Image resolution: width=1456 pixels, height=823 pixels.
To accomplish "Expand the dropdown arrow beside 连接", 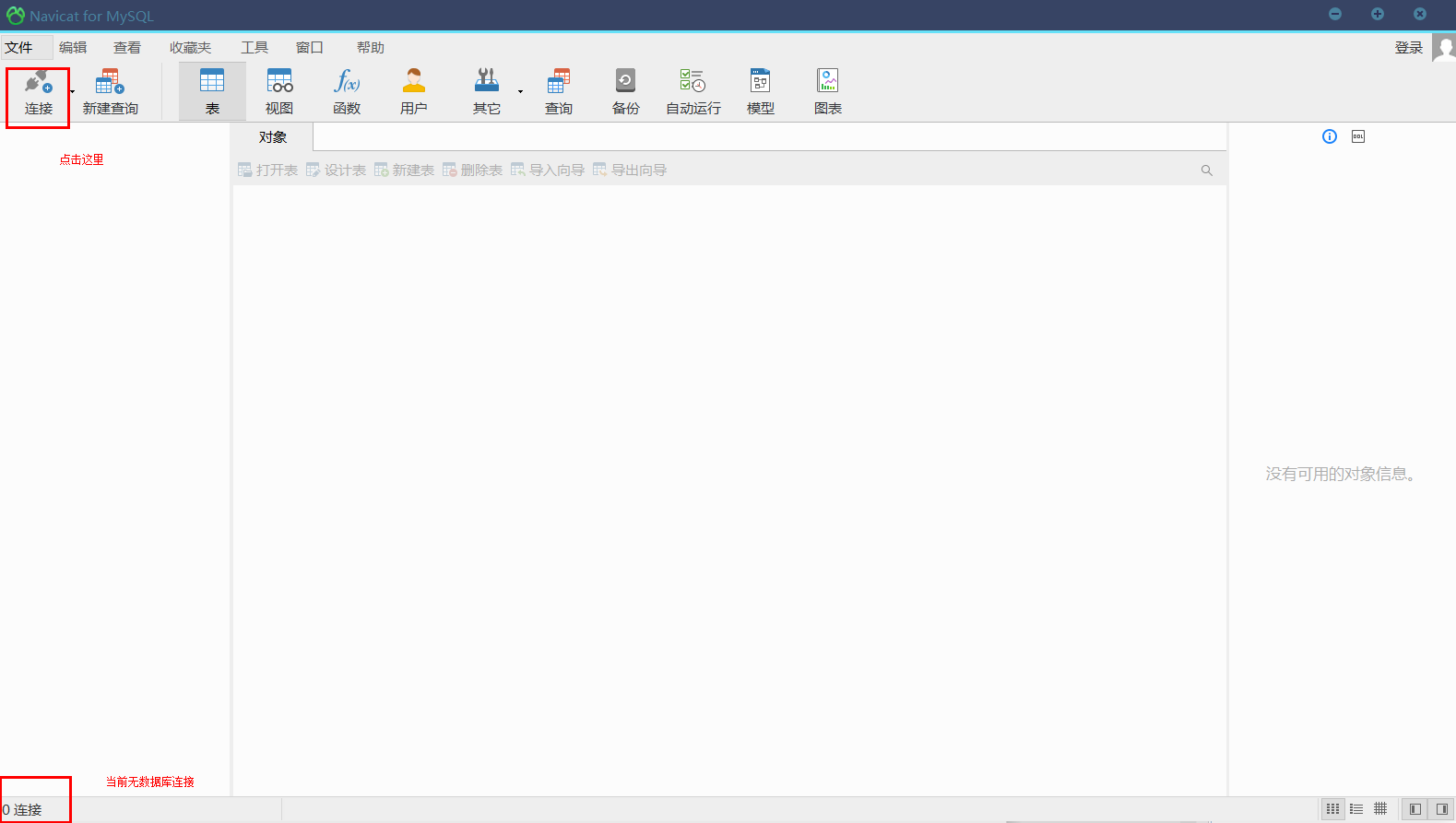I will (x=73, y=91).
